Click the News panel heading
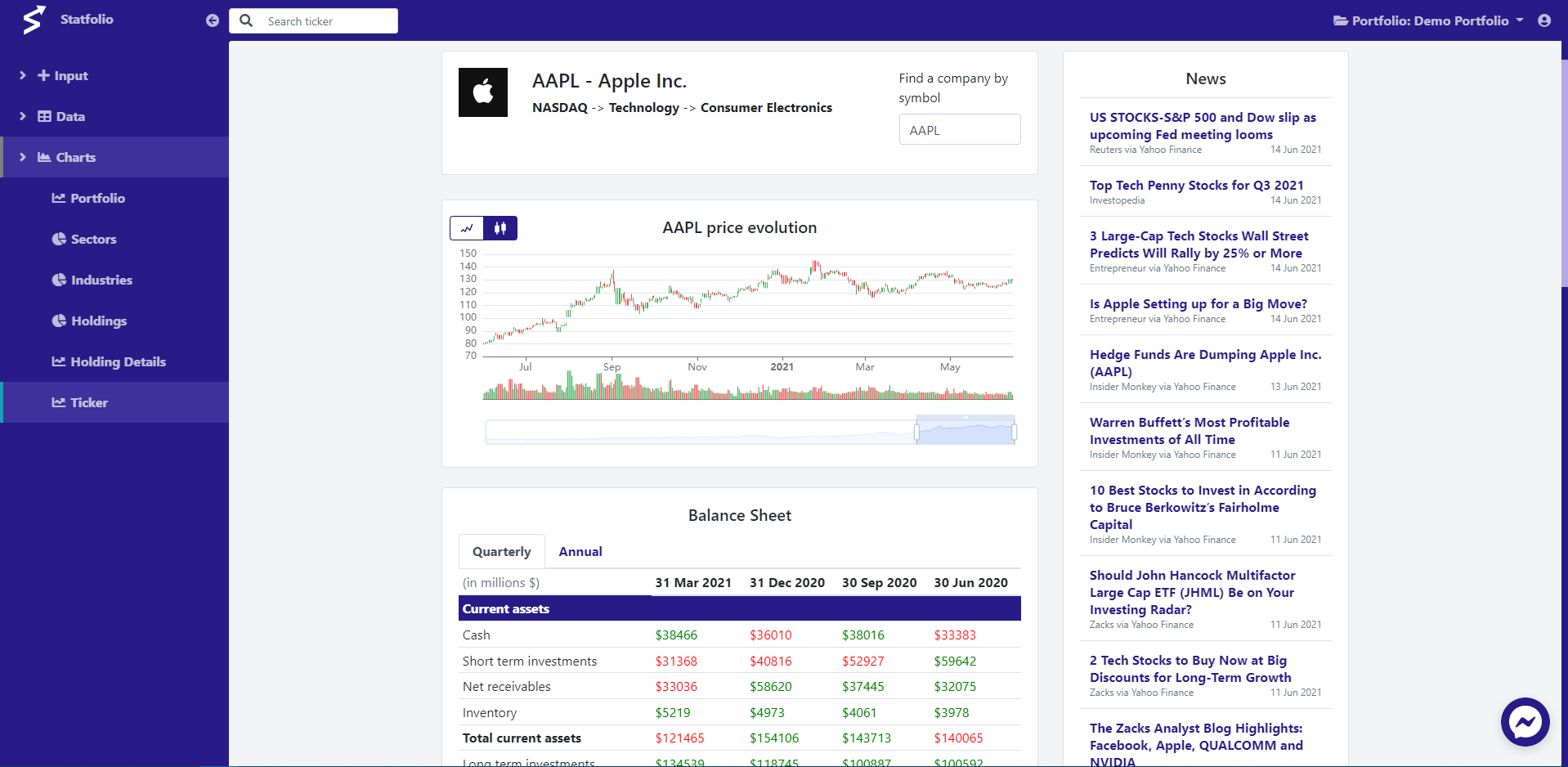1568x767 pixels. point(1206,79)
